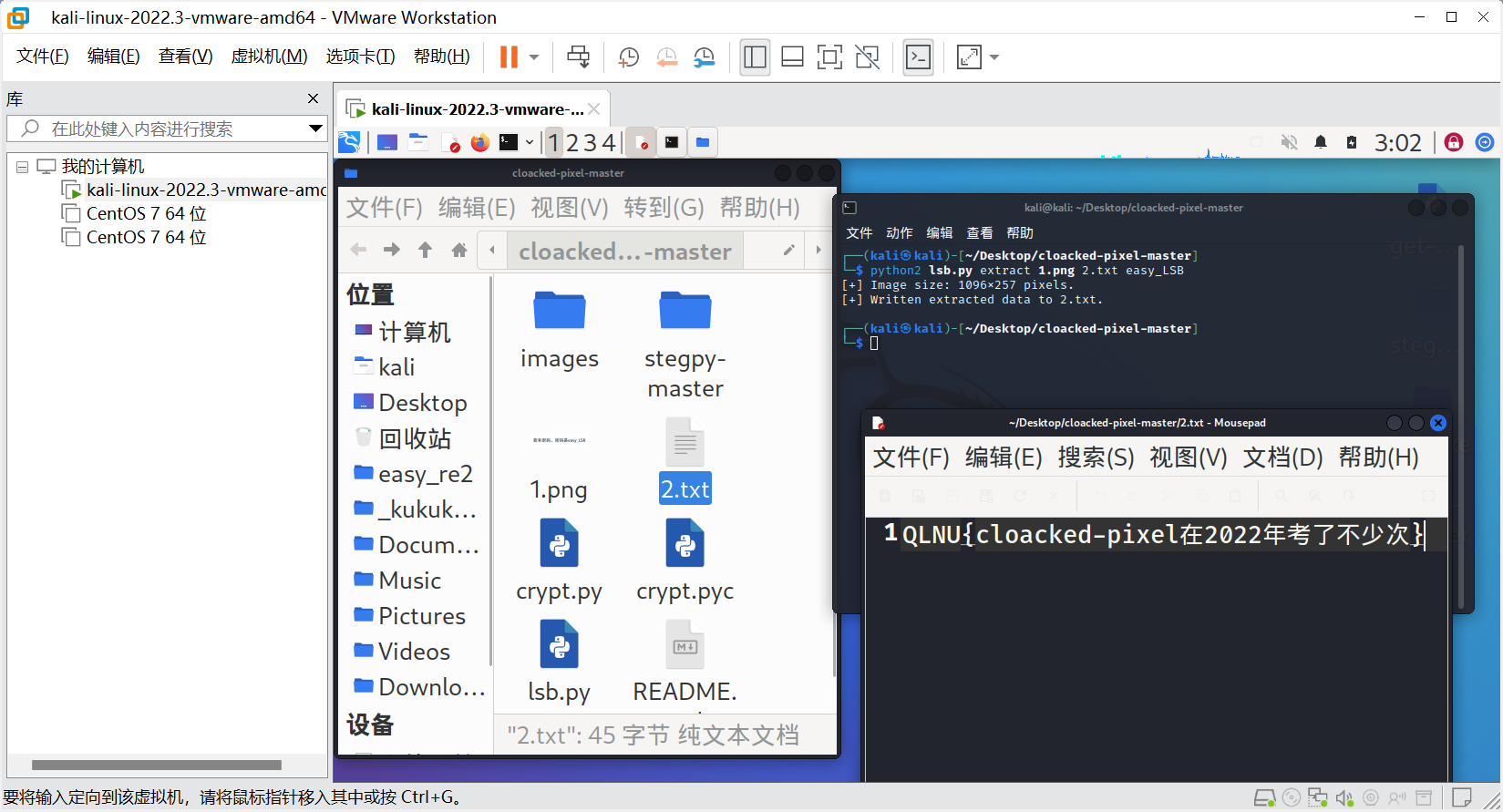Open the snapshot manager wrench icon
This screenshot has width=1503, height=812.
(705, 57)
